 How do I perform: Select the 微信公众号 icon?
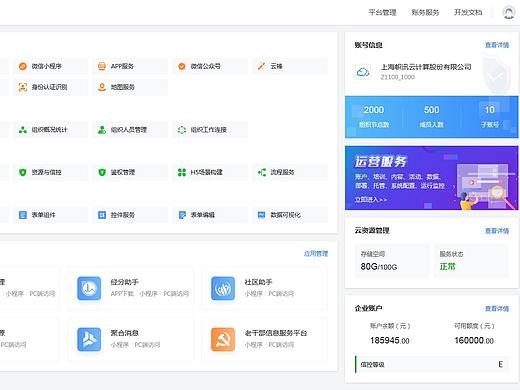[x=182, y=66]
